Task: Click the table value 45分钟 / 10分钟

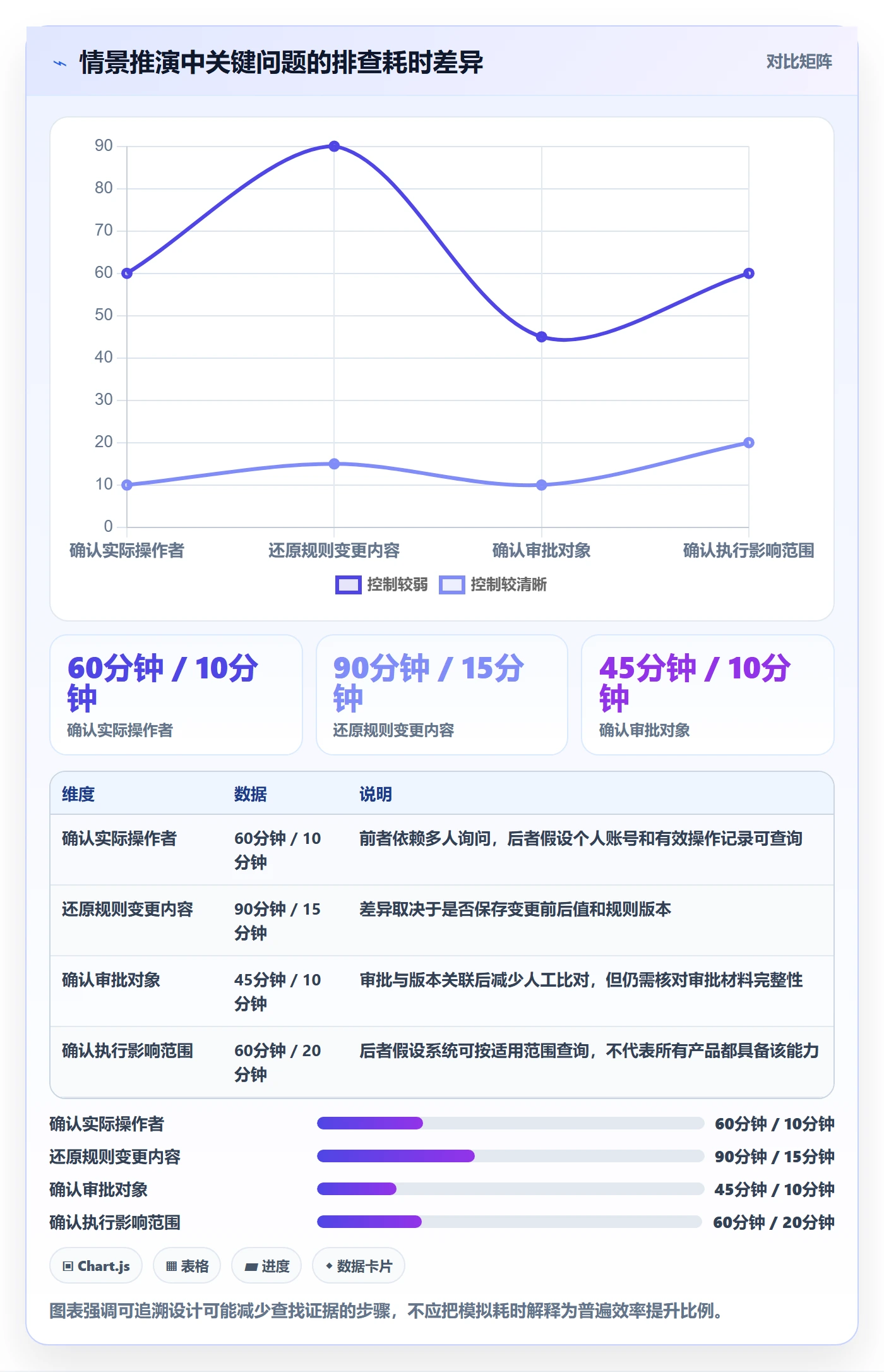Action: tap(278, 992)
